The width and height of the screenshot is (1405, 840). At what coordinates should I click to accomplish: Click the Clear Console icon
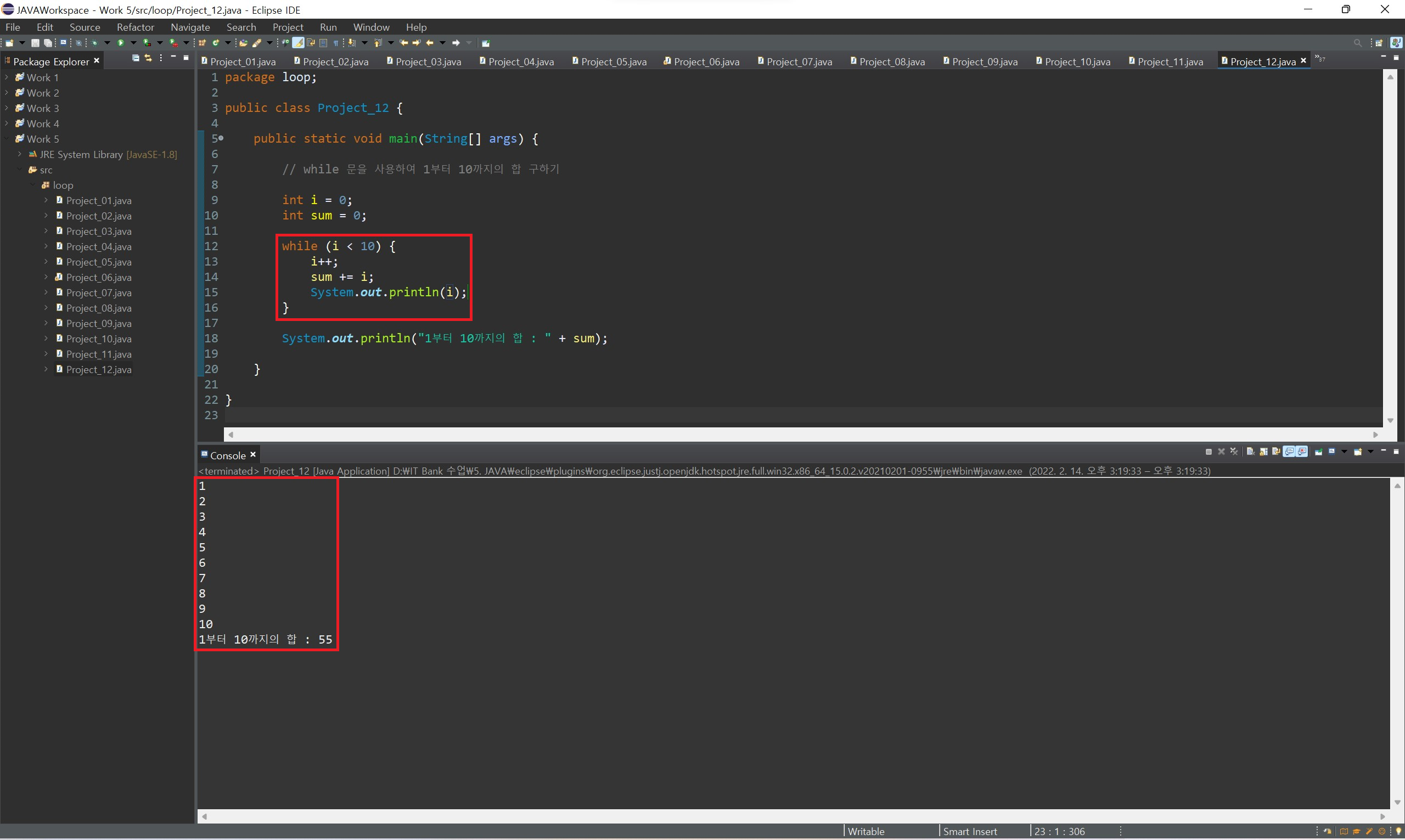pos(1250,452)
